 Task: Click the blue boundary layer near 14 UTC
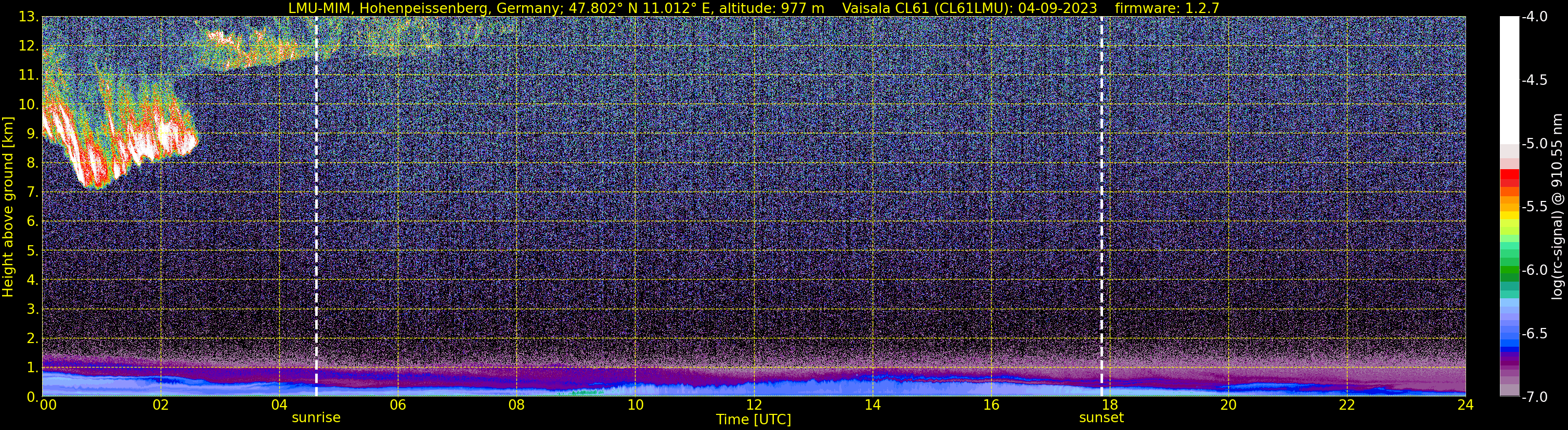pyautogui.click(x=872, y=386)
